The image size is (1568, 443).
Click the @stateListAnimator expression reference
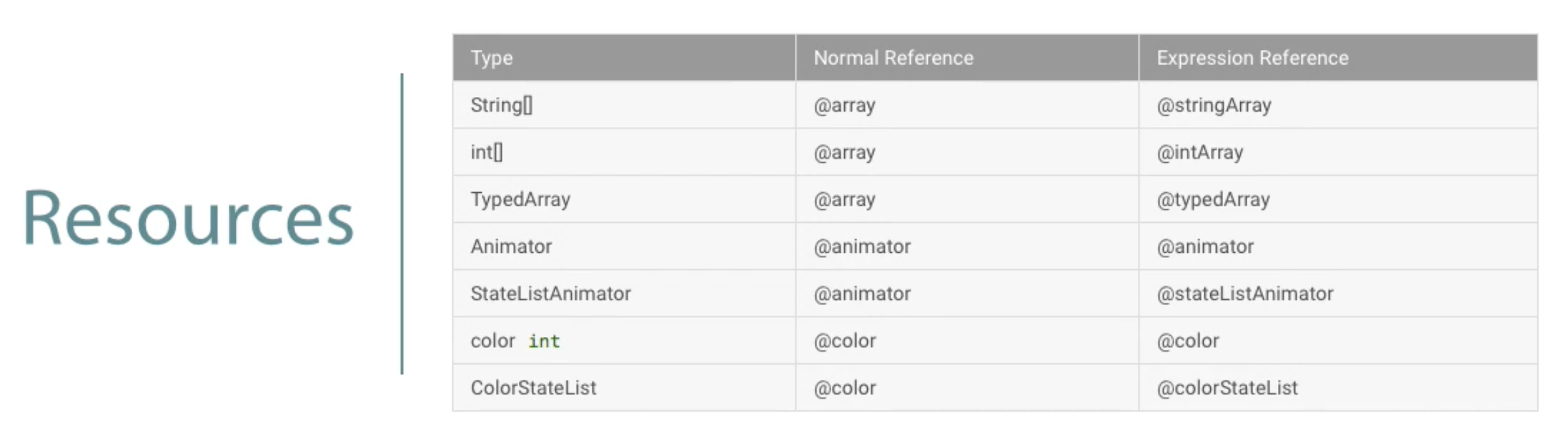pyautogui.click(x=1245, y=294)
